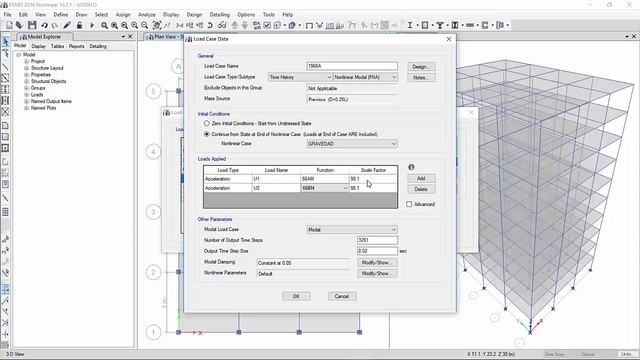Click the zoom-out magnifier before the pan icon
Screen dimensions: 640x360
pos(144,25)
